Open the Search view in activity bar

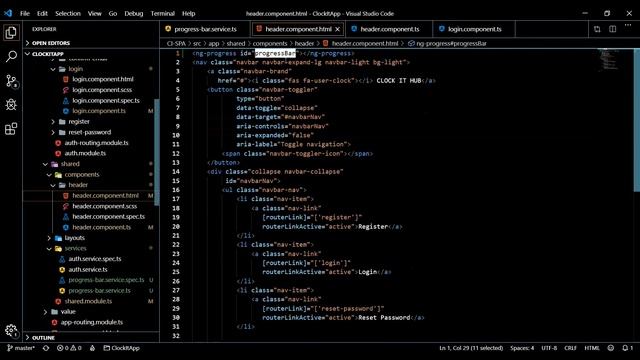pyautogui.click(x=11, y=56)
